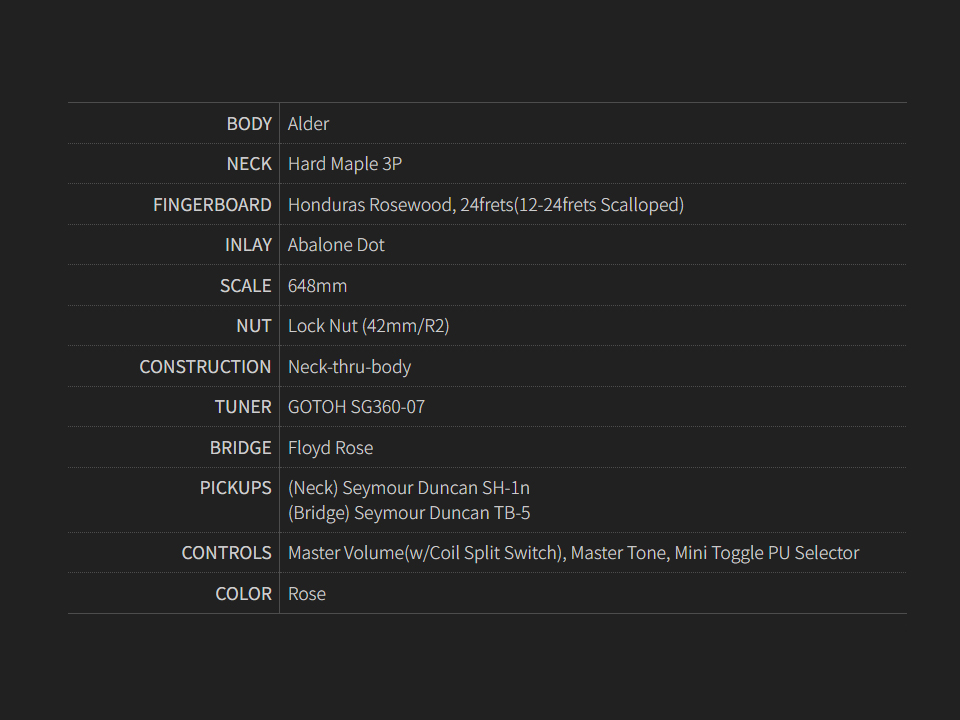Select the NECK label
Image resolution: width=960 pixels, height=720 pixels.
(249, 164)
